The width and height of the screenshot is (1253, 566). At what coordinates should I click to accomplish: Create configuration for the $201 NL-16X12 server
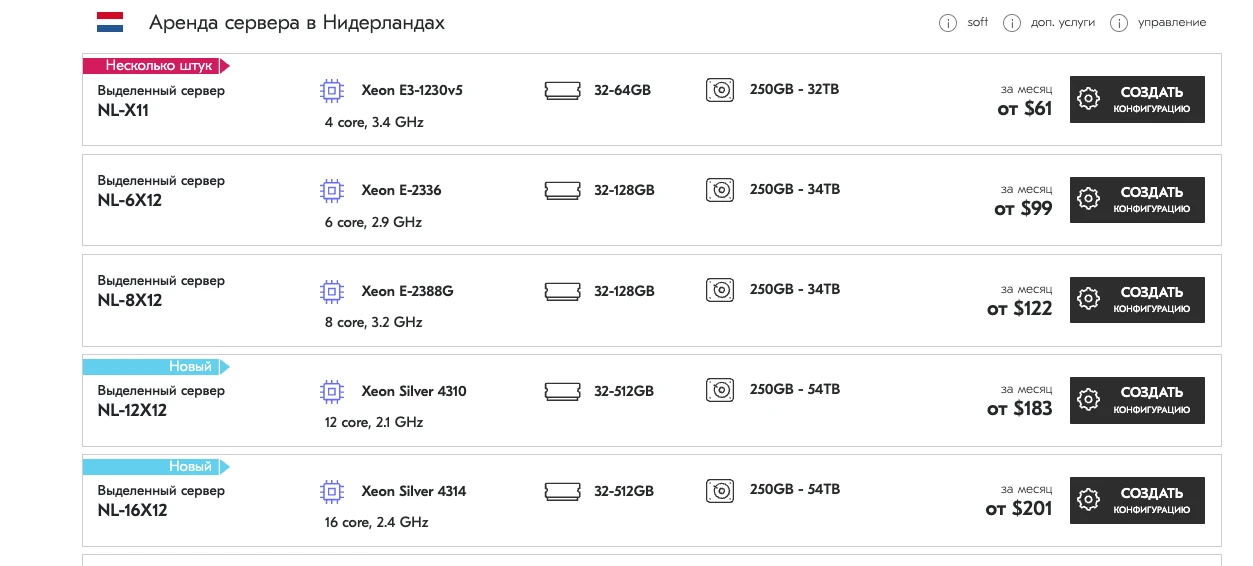(x=1137, y=500)
